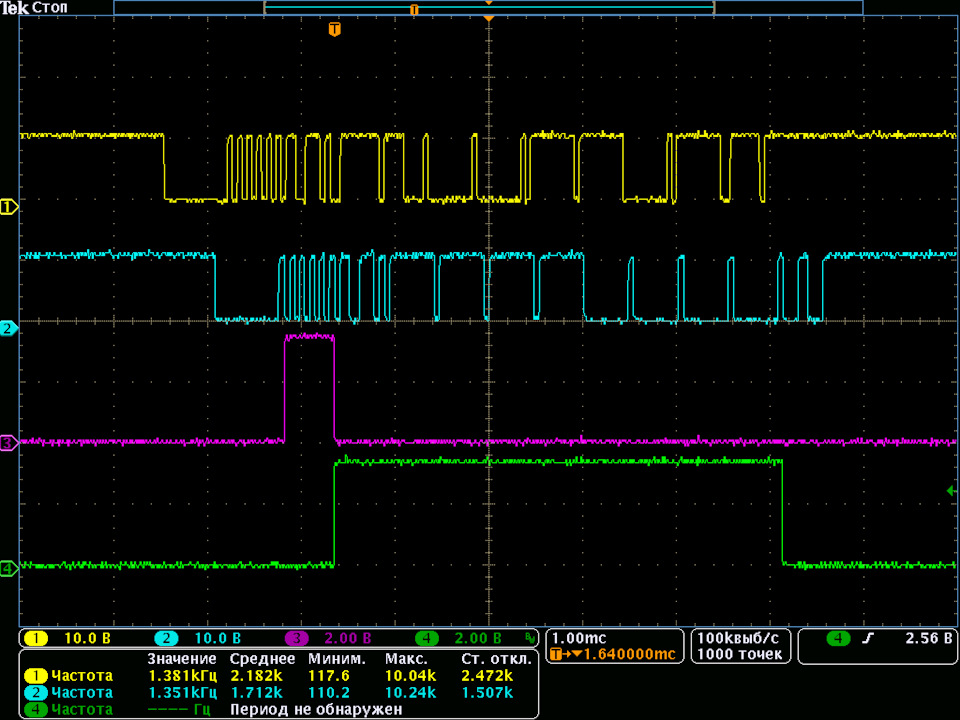Screen dimensions: 960x720
Task: Click channel 1 minimum value 117.6
Action: coord(329,675)
